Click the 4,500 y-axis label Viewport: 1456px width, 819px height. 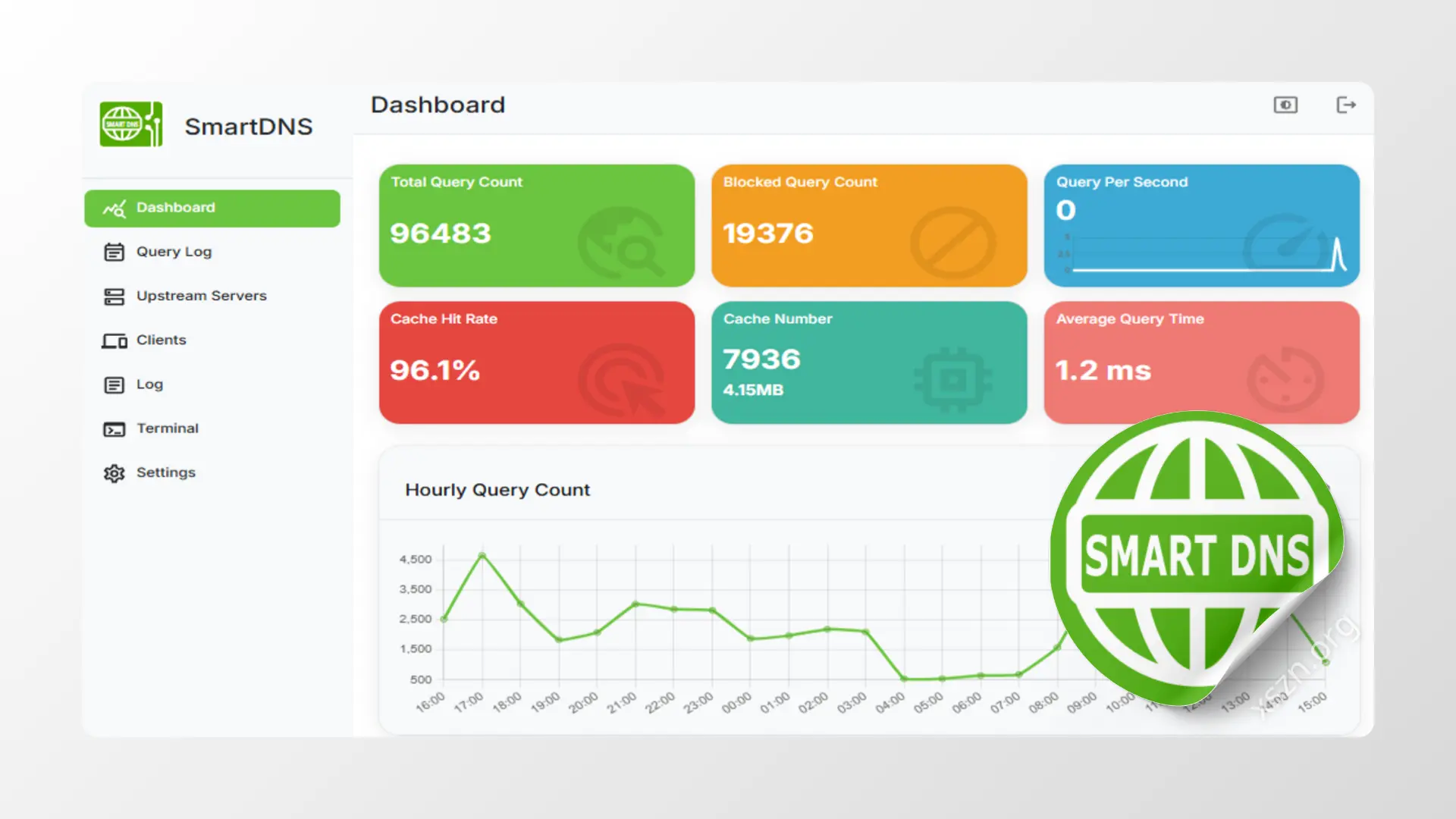[x=416, y=560]
